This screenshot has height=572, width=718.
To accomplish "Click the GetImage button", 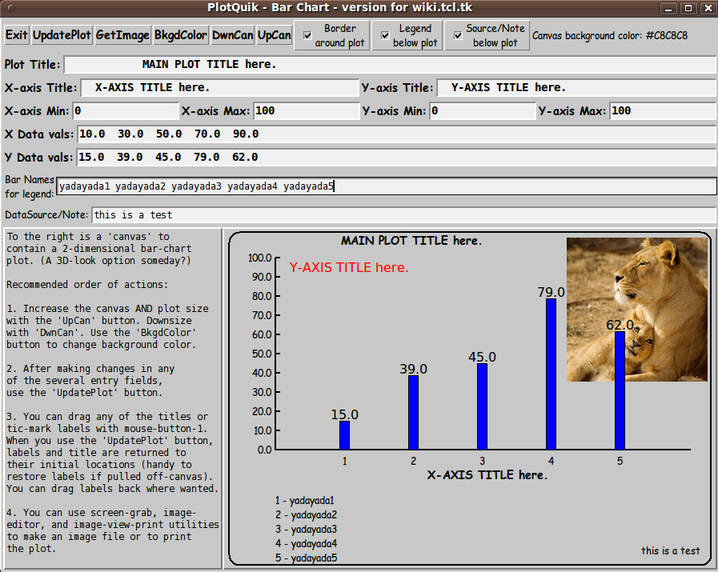I will click(122, 35).
